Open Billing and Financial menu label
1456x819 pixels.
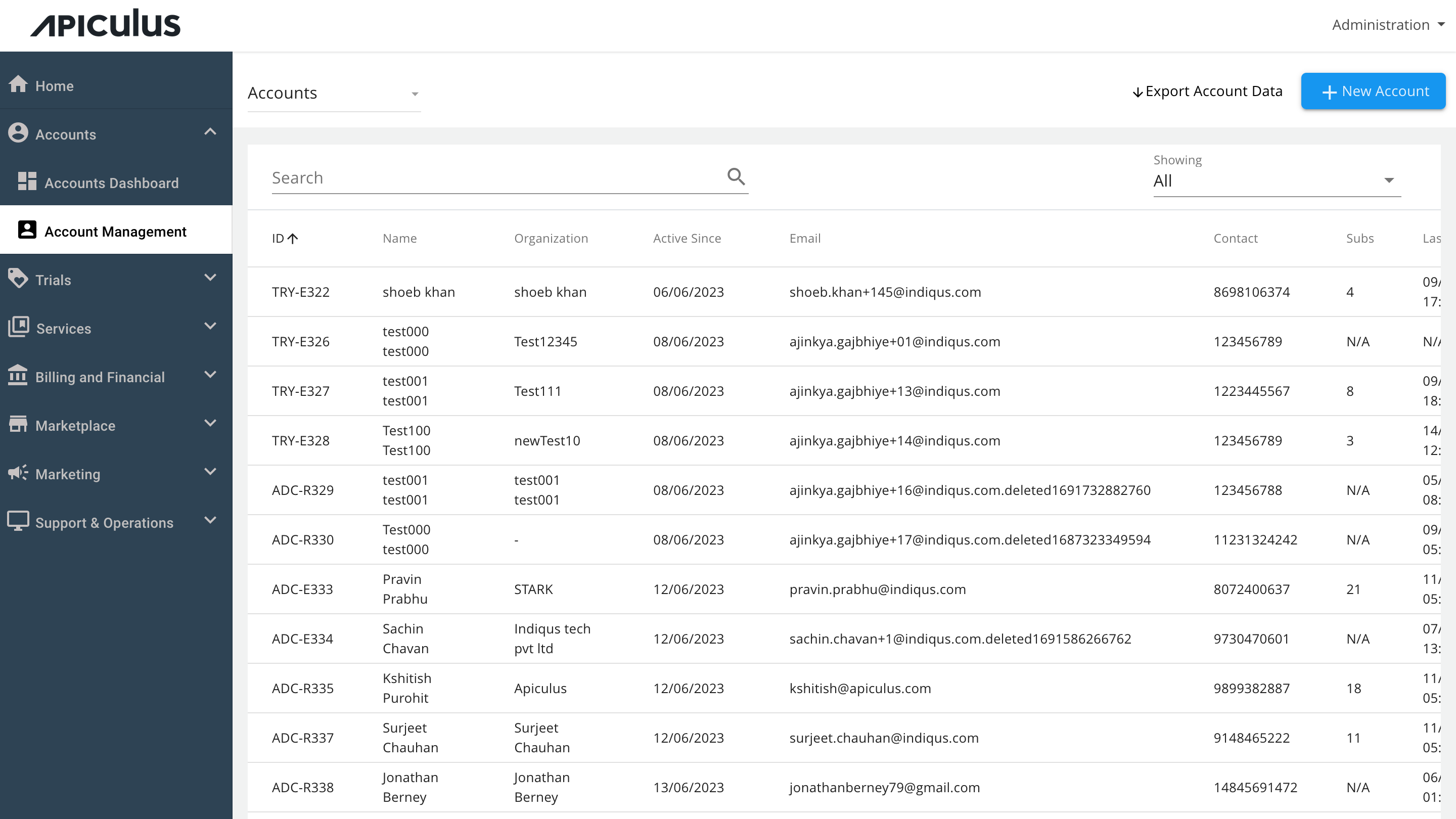click(100, 377)
